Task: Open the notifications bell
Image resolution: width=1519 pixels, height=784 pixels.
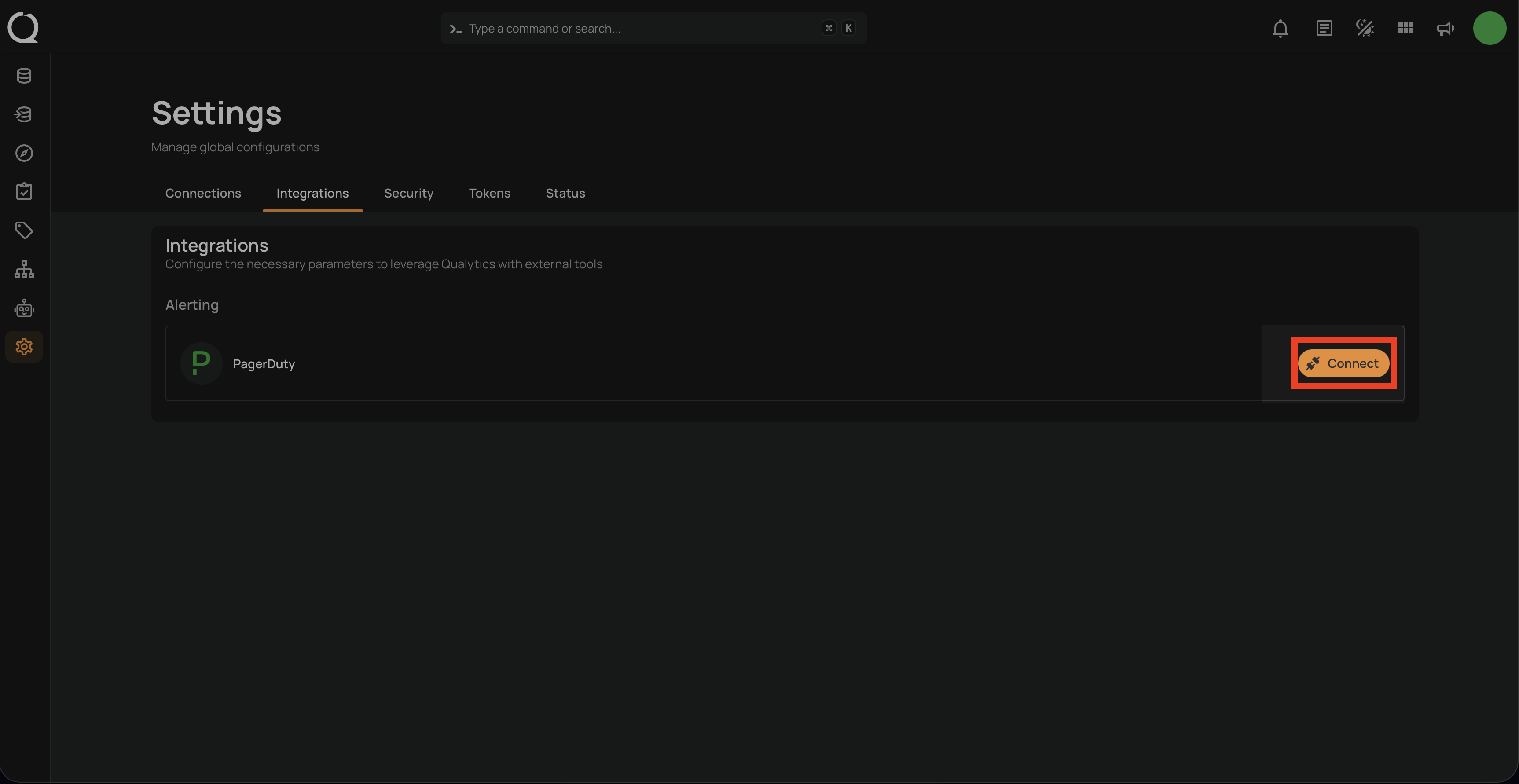Action: (1280, 28)
